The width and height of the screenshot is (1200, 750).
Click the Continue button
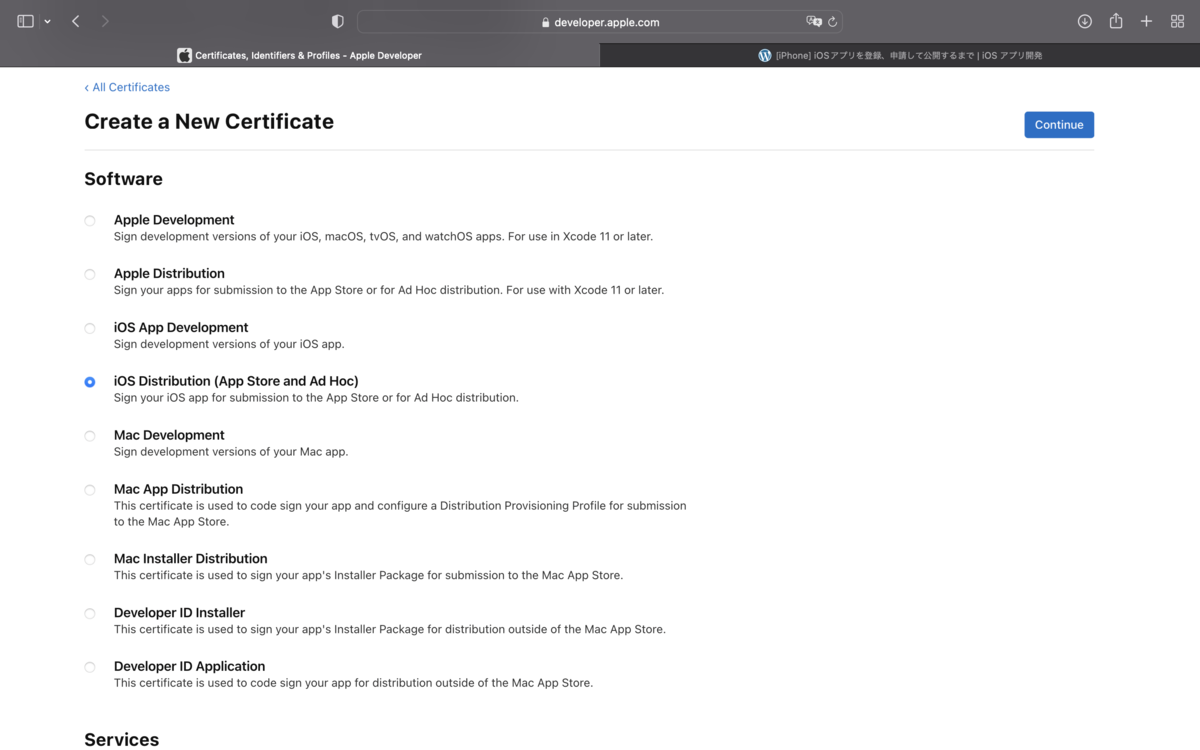(x=1059, y=125)
